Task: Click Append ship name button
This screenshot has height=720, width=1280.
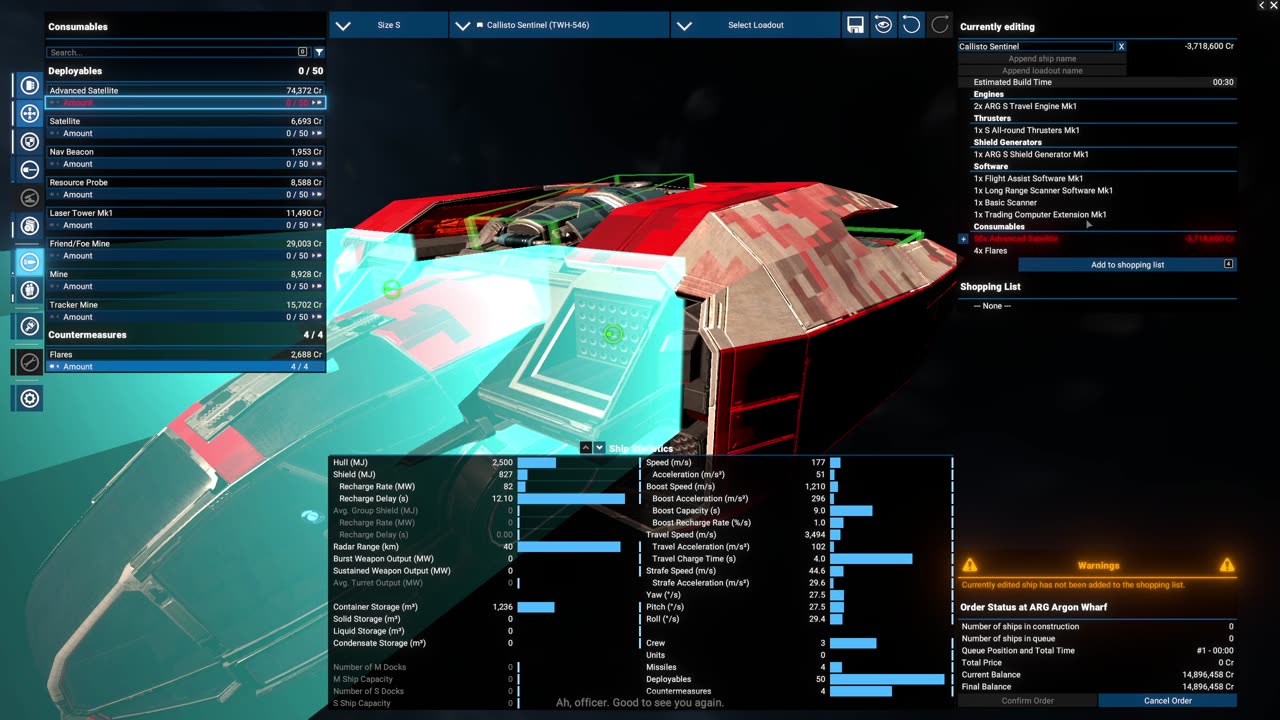Action: point(1042,59)
